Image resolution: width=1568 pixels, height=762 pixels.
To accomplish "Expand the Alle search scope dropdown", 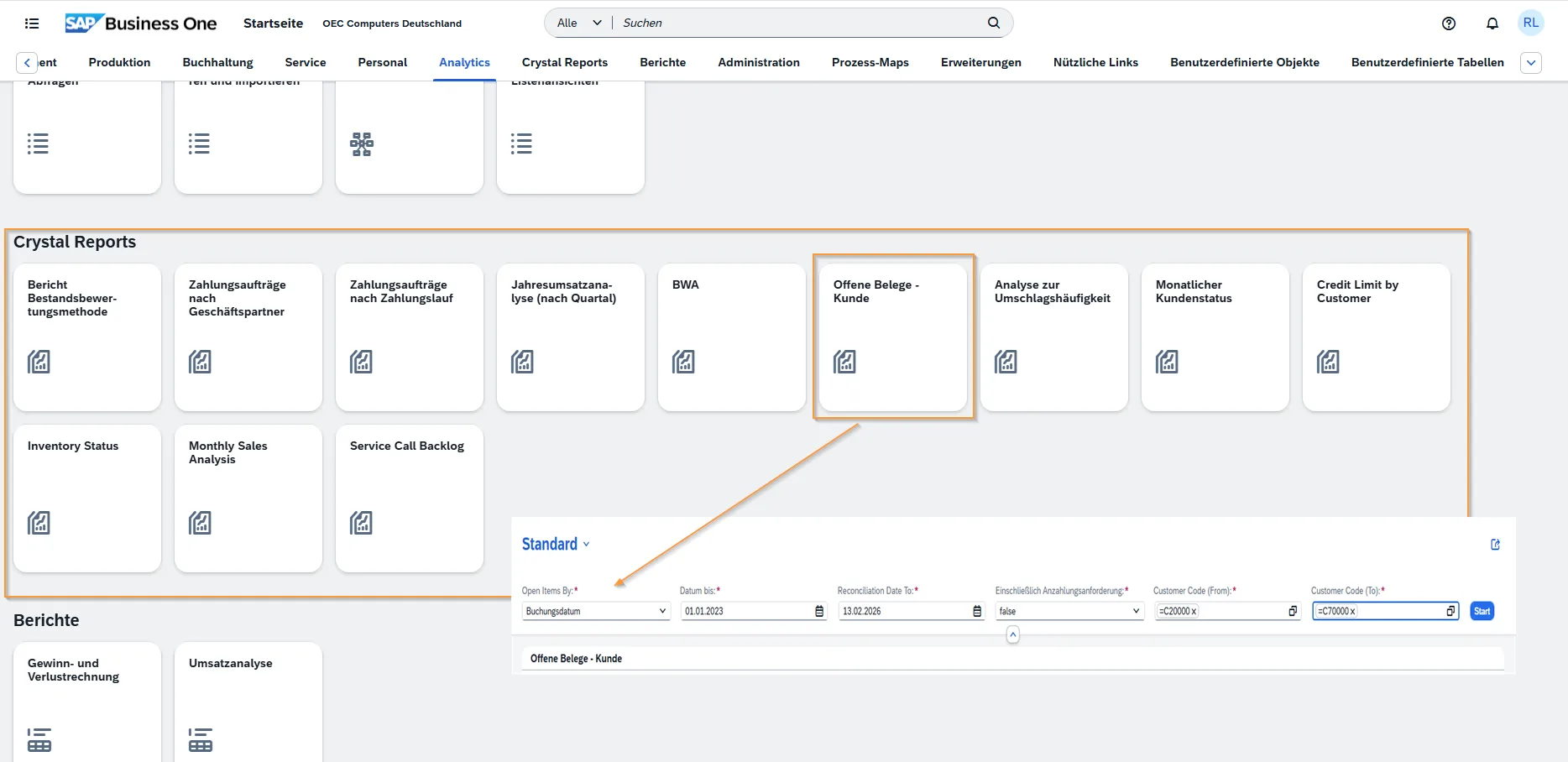I will (579, 23).
